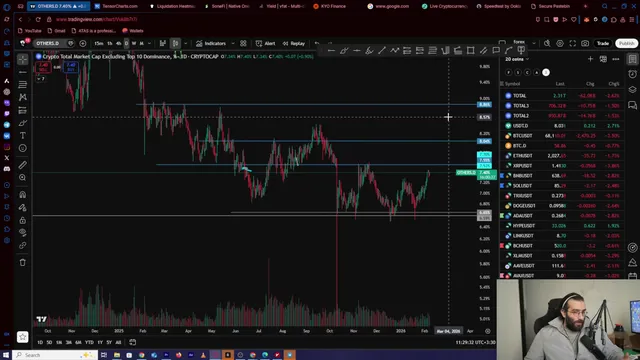Select the white flag filter circle
Image resolution: width=640 pixels, height=360 pixels.
coord(546,72)
